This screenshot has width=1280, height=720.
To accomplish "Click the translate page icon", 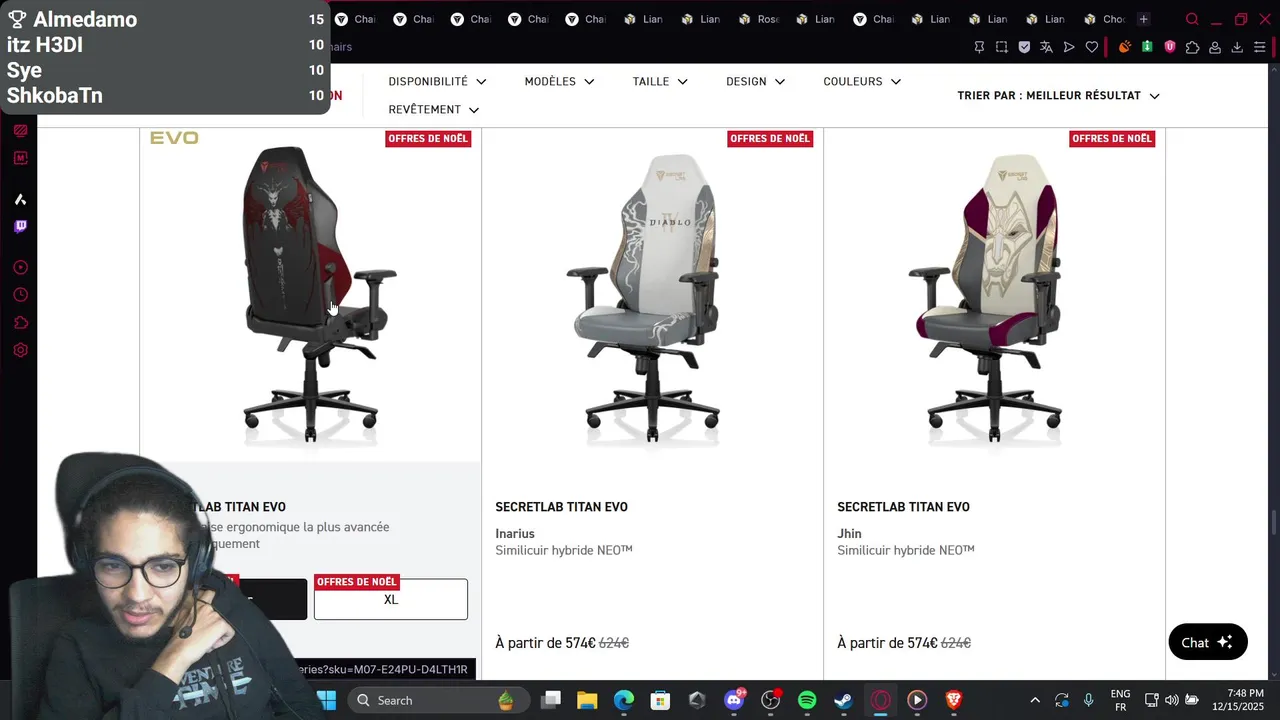I will click(x=1046, y=47).
